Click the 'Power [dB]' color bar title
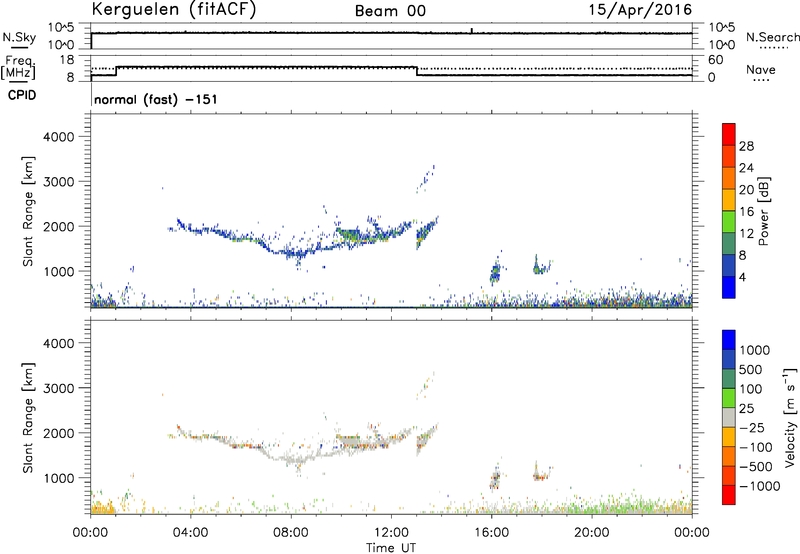The image size is (800, 554). click(x=763, y=211)
